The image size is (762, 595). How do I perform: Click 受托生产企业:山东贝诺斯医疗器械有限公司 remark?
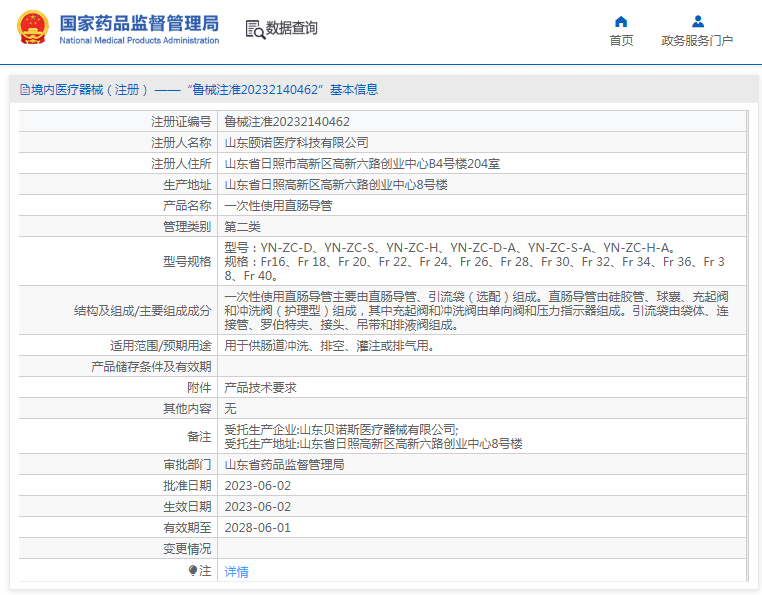click(x=341, y=429)
